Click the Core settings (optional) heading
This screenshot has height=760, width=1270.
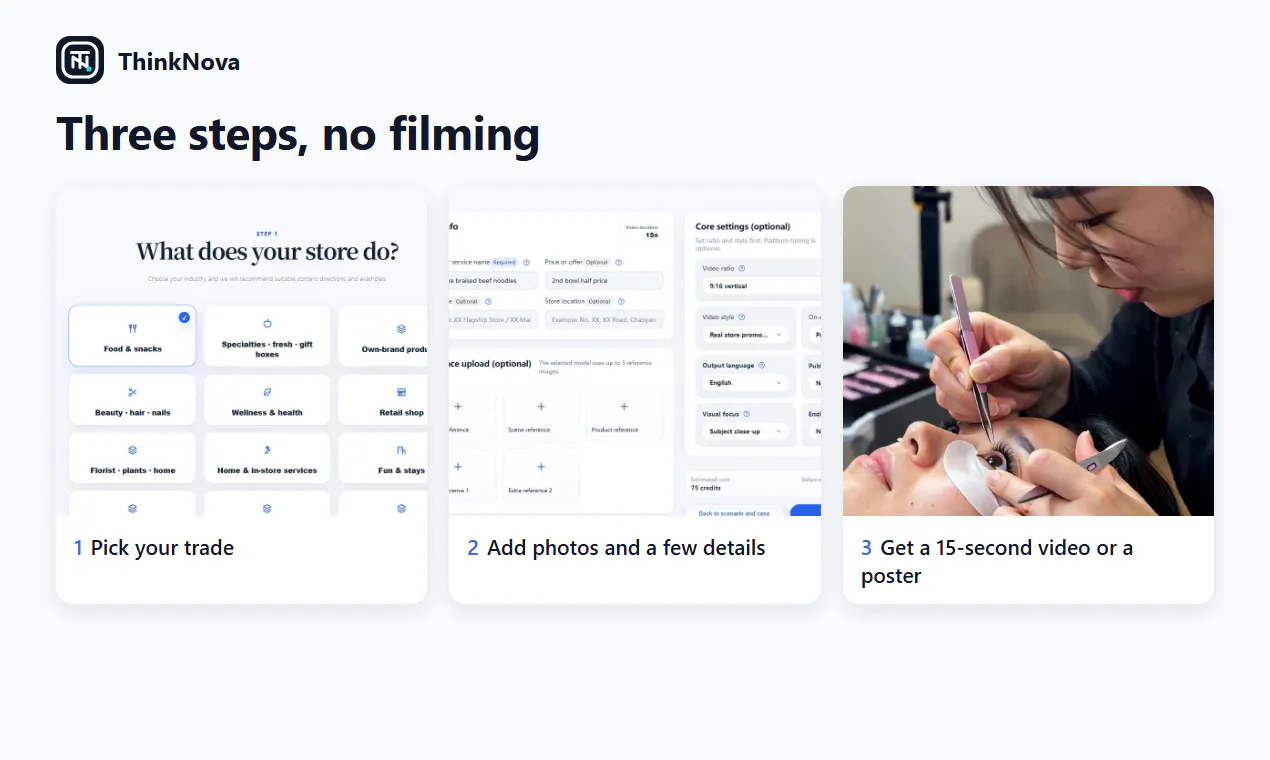tap(743, 227)
